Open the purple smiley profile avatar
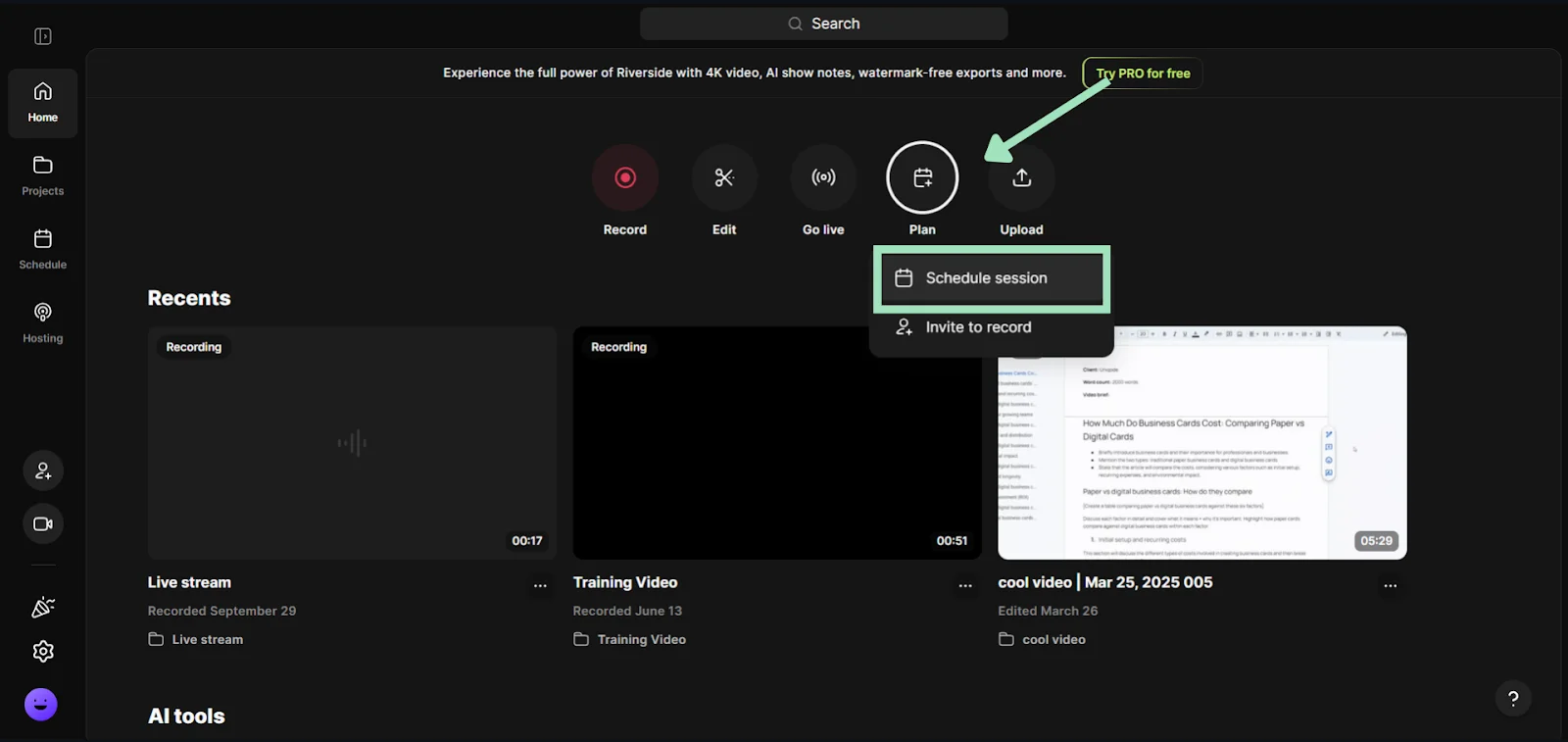 pyautogui.click(x=41, y=704)
